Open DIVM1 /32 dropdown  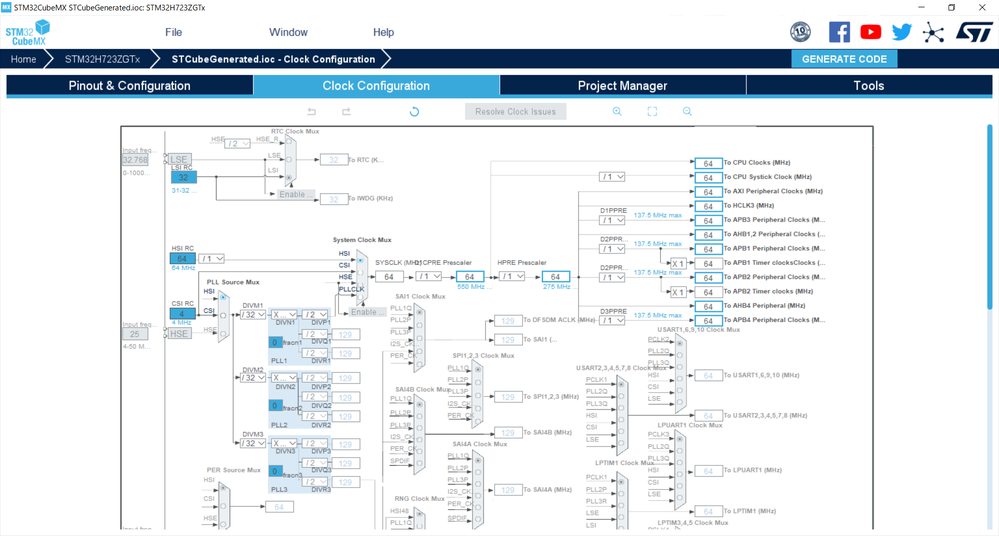252,315
